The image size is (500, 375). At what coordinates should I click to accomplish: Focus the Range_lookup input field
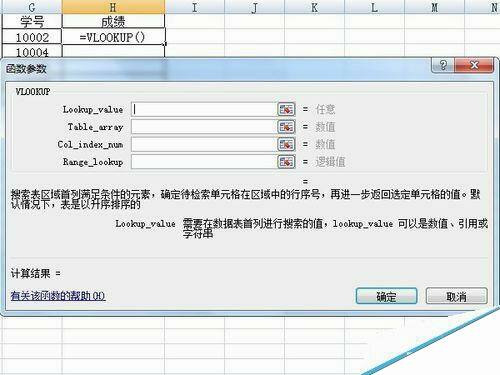[x=203, y=162]
